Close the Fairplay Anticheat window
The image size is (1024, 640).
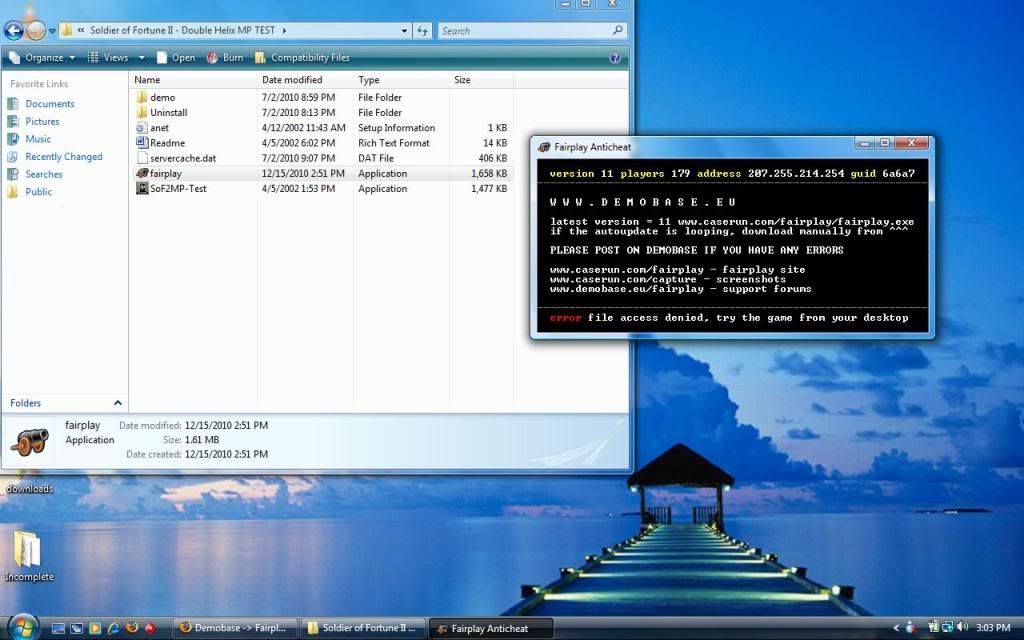[912, 142]
